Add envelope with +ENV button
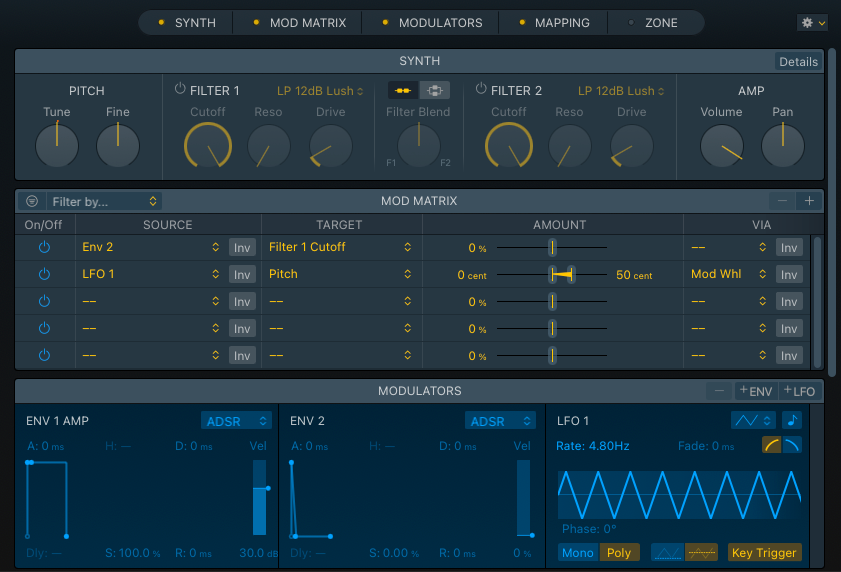Screen dimensions: 841x572 point(756,391)
